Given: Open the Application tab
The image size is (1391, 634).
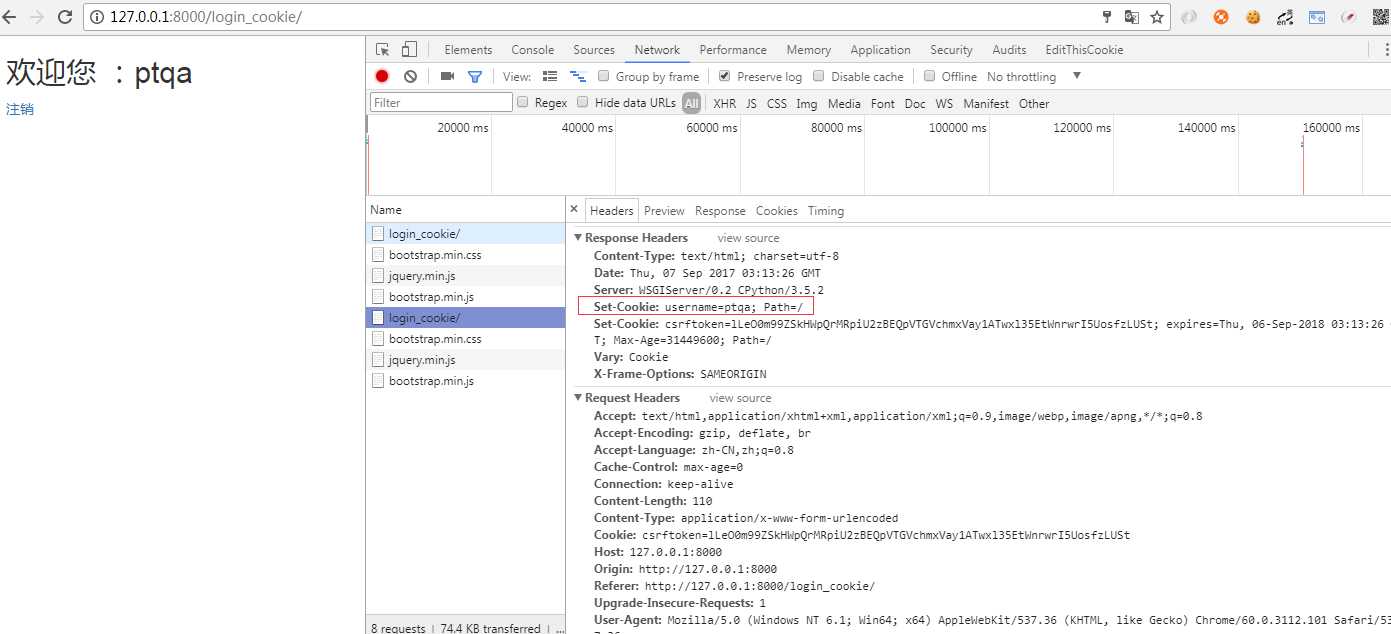Looking at the screenshot, I should [x=880, y=50].
